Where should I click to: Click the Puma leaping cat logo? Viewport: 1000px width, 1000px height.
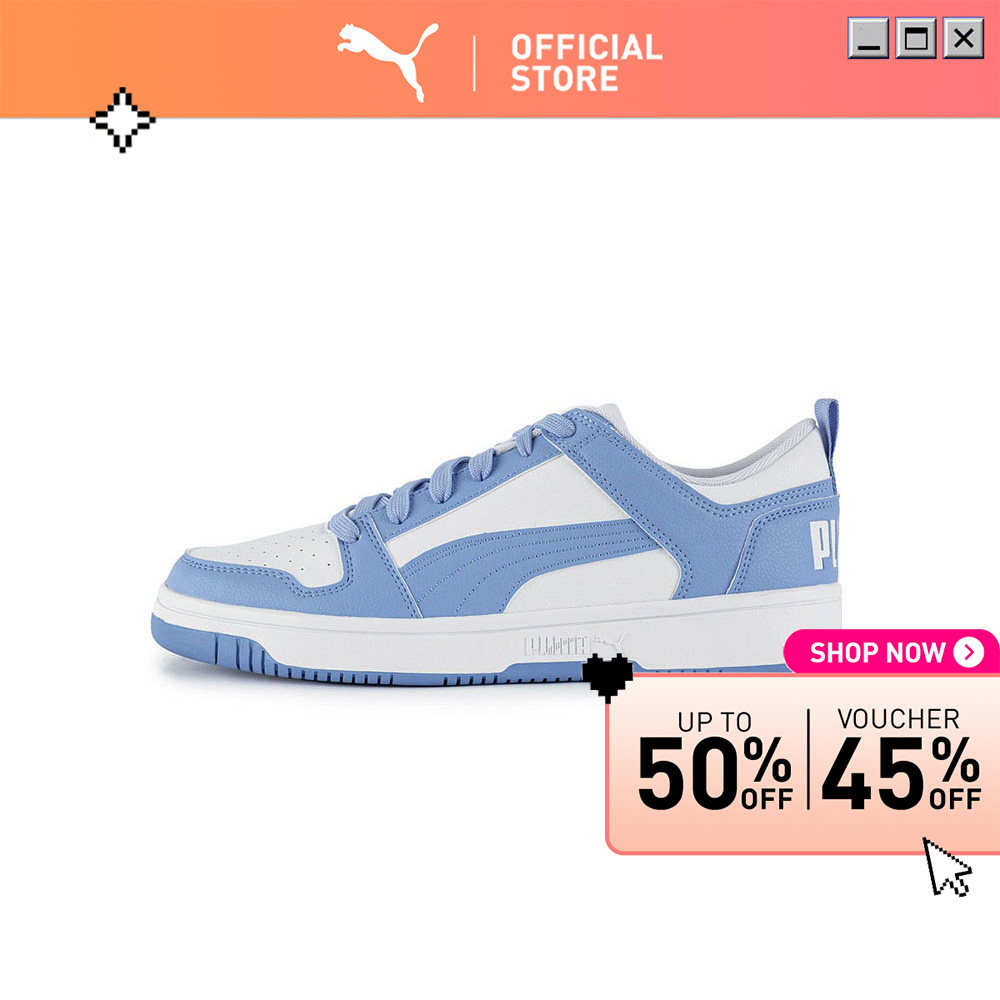387,61
